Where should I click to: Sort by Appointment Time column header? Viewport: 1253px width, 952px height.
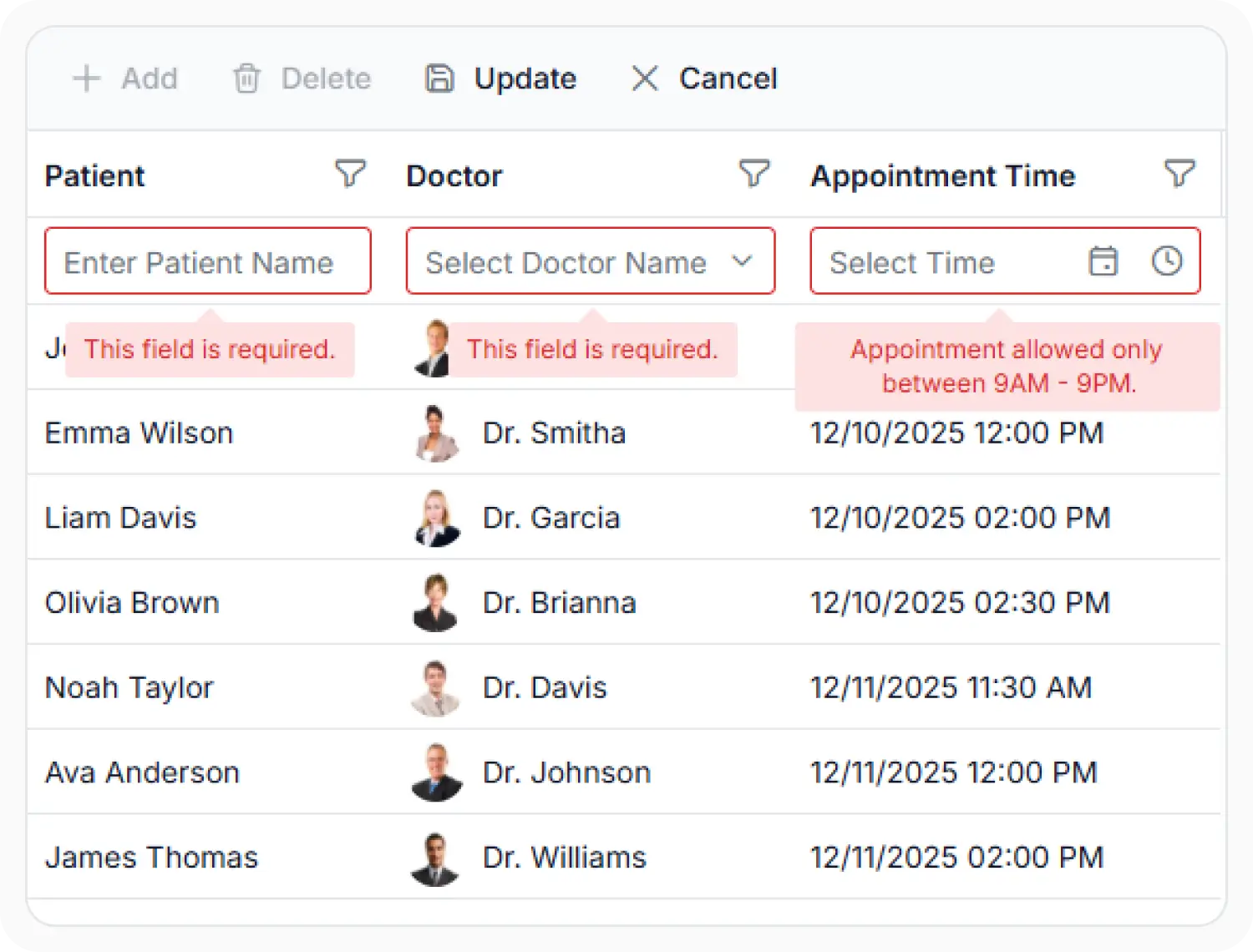(x=943, y=176)
